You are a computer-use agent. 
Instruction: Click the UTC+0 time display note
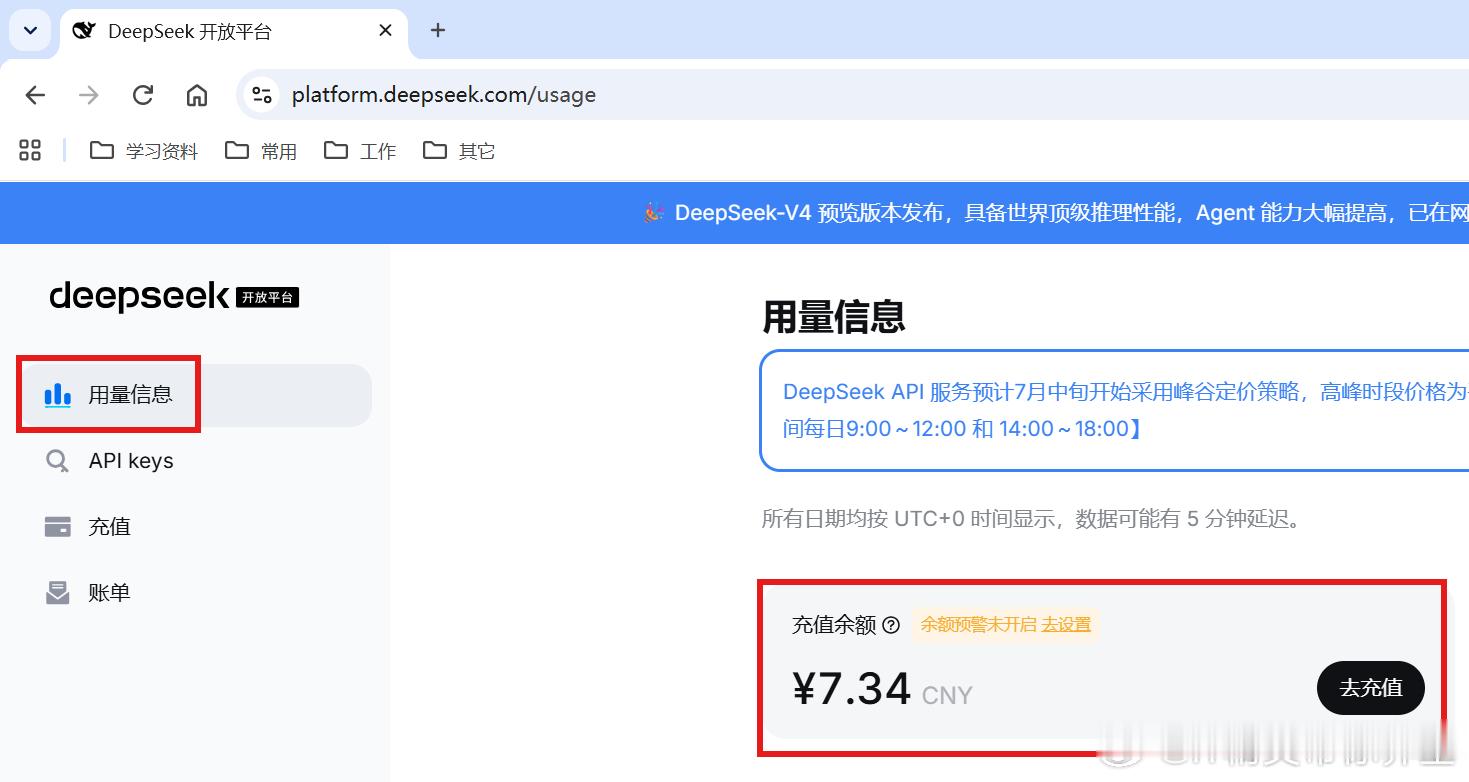coord(1031,519)
